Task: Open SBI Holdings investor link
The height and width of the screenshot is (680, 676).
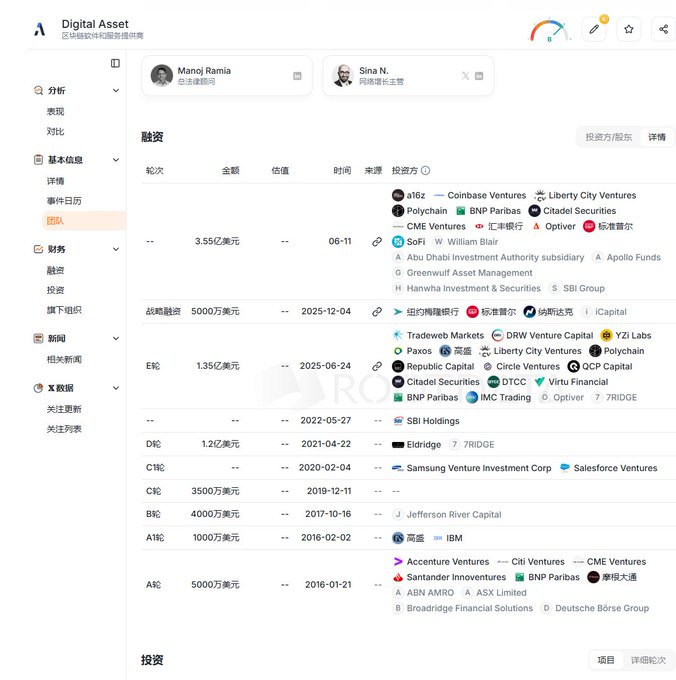Action: (x=426, y=421)
